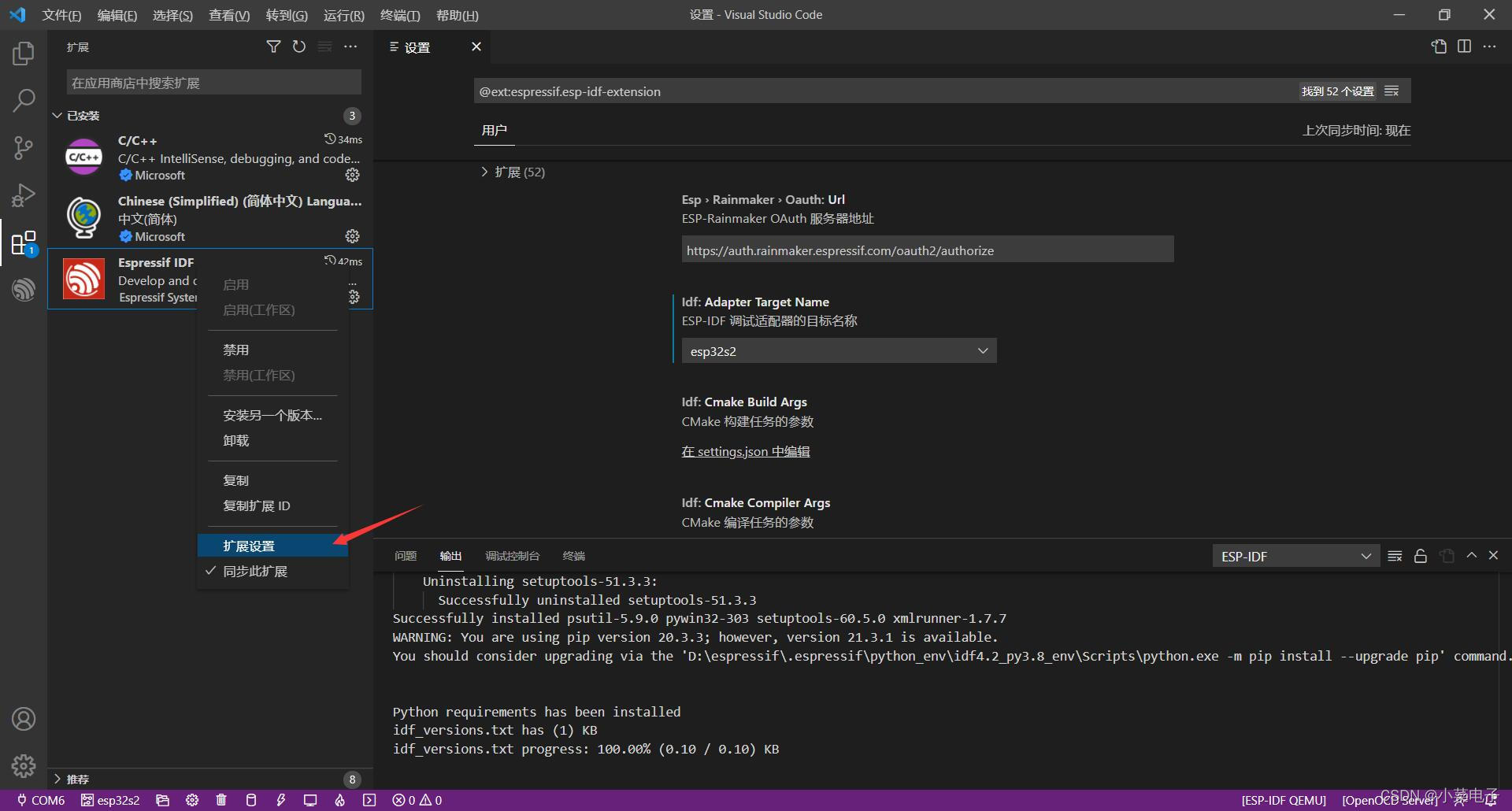Close the Settings editor tab

click(x=476, y=46)
